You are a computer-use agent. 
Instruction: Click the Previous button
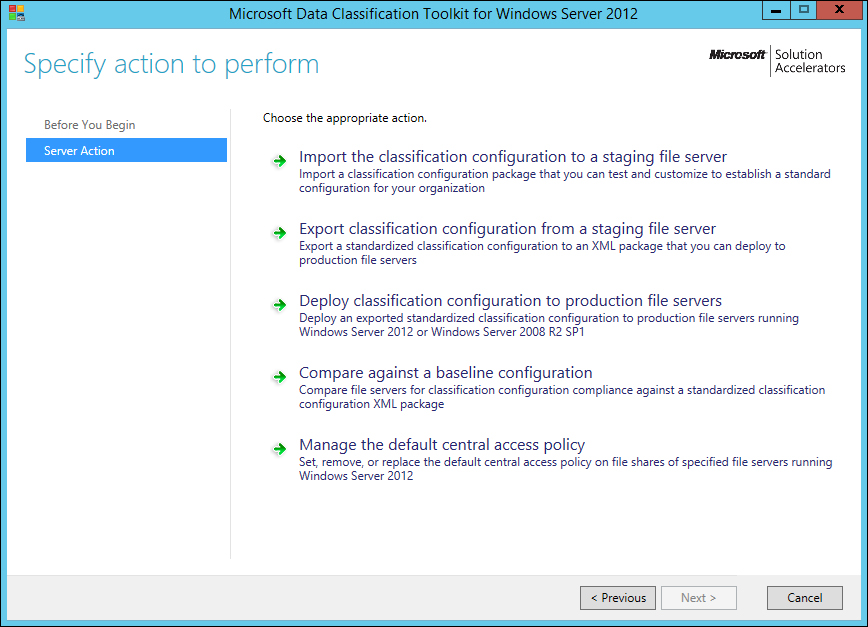tap(617, 597)
